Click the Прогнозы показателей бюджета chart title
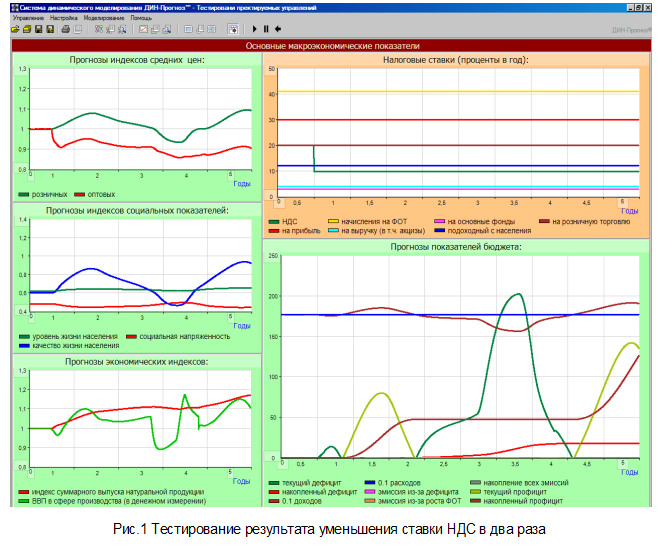 [x=455, y=245]
